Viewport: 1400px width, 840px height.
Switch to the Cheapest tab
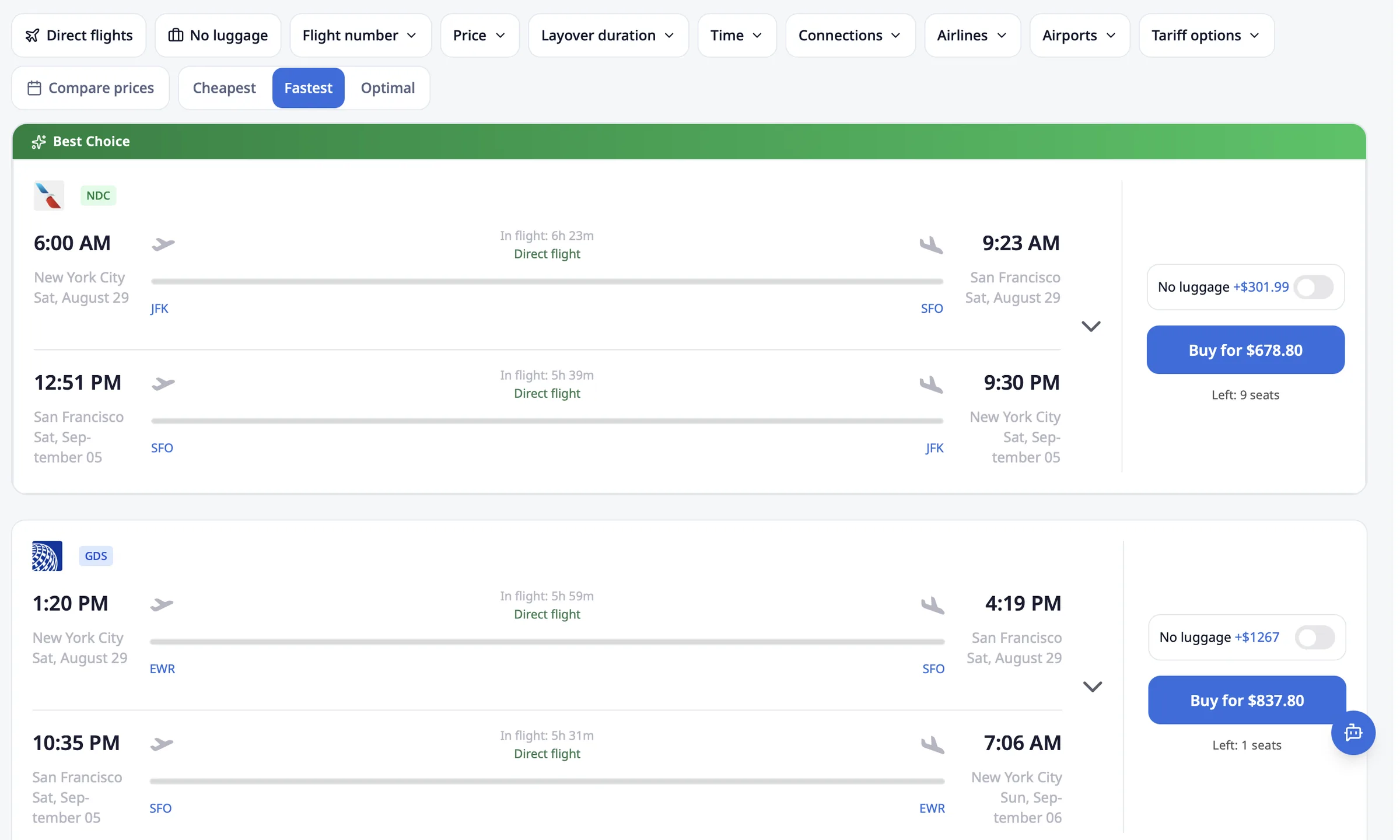[x=225, y=88]
